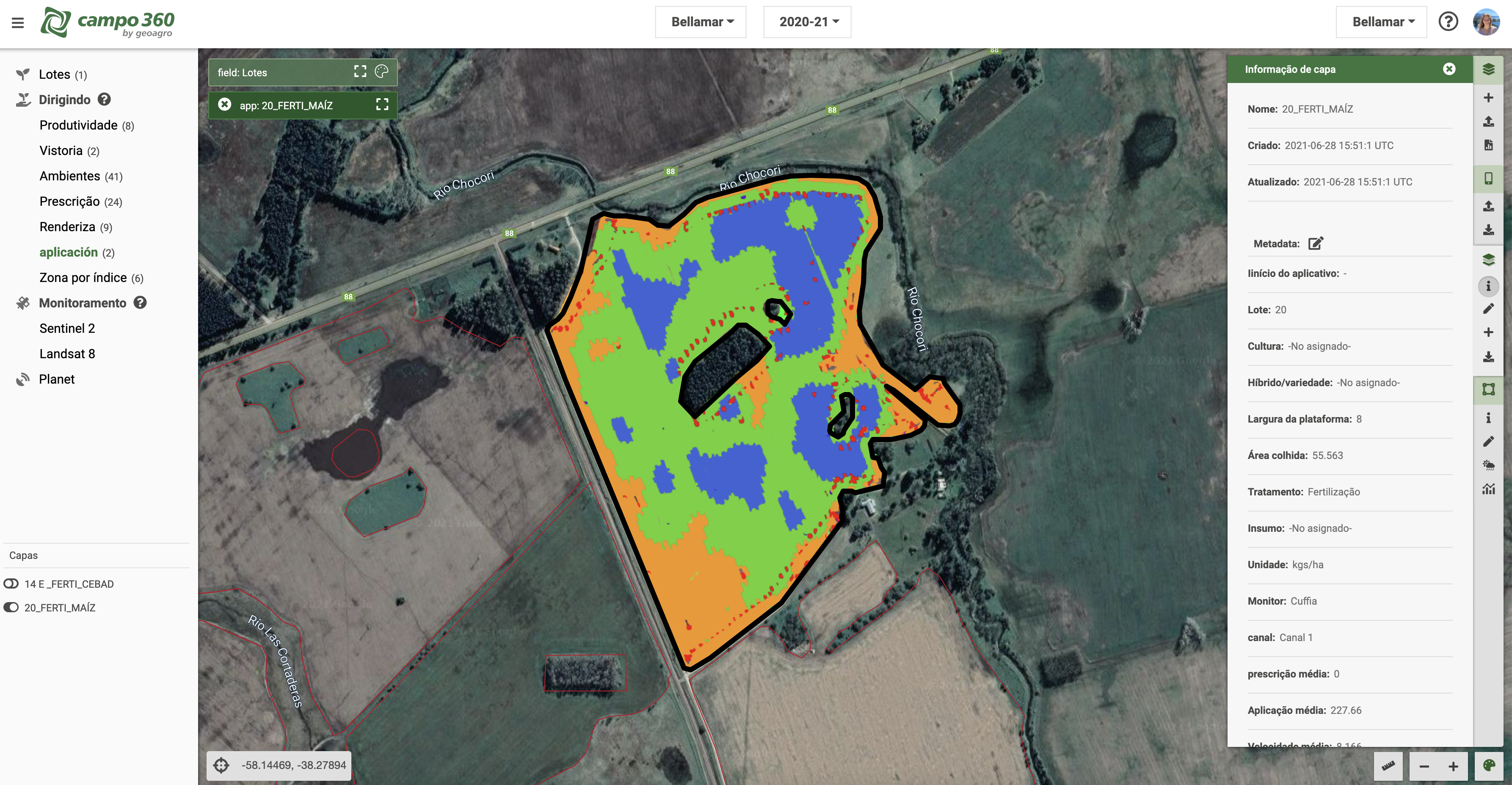Toggle the circled layer info icon
The width and height of the screenshot is (1512, 785).
(1489, 286)
